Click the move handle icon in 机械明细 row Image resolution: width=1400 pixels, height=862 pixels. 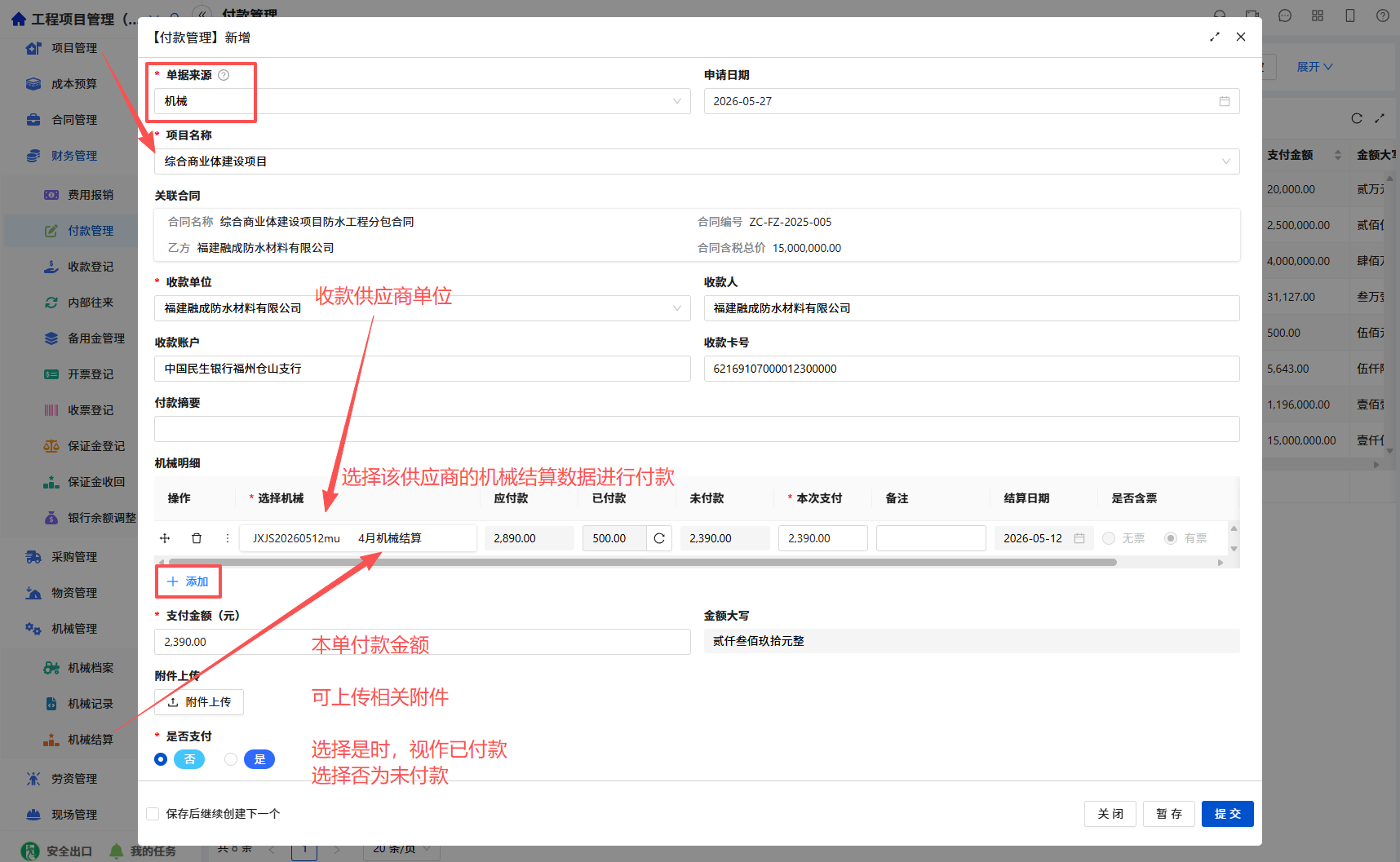[165, 538]
